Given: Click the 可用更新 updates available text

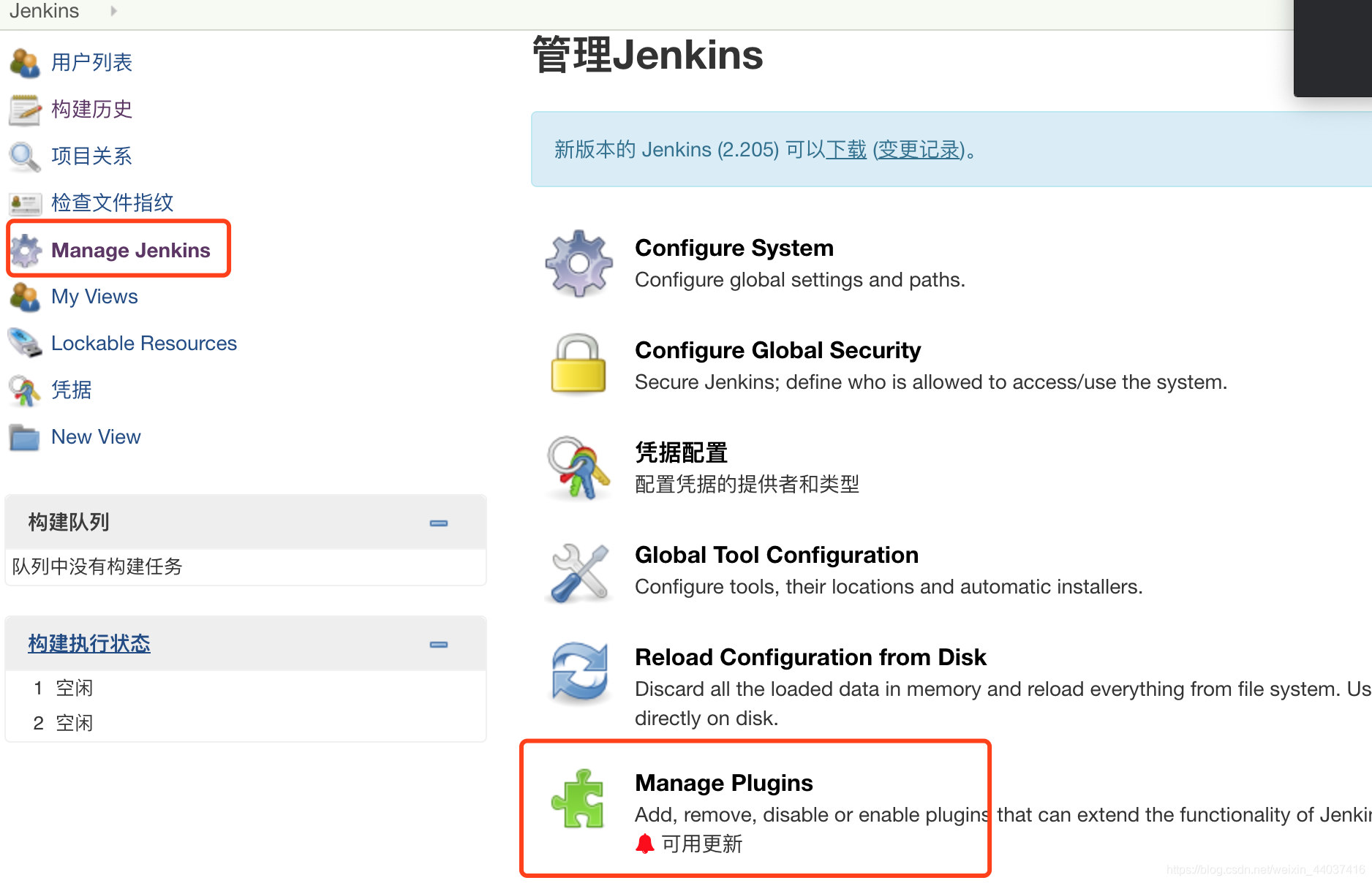Looking at the screenshot, I should [701, 844].
